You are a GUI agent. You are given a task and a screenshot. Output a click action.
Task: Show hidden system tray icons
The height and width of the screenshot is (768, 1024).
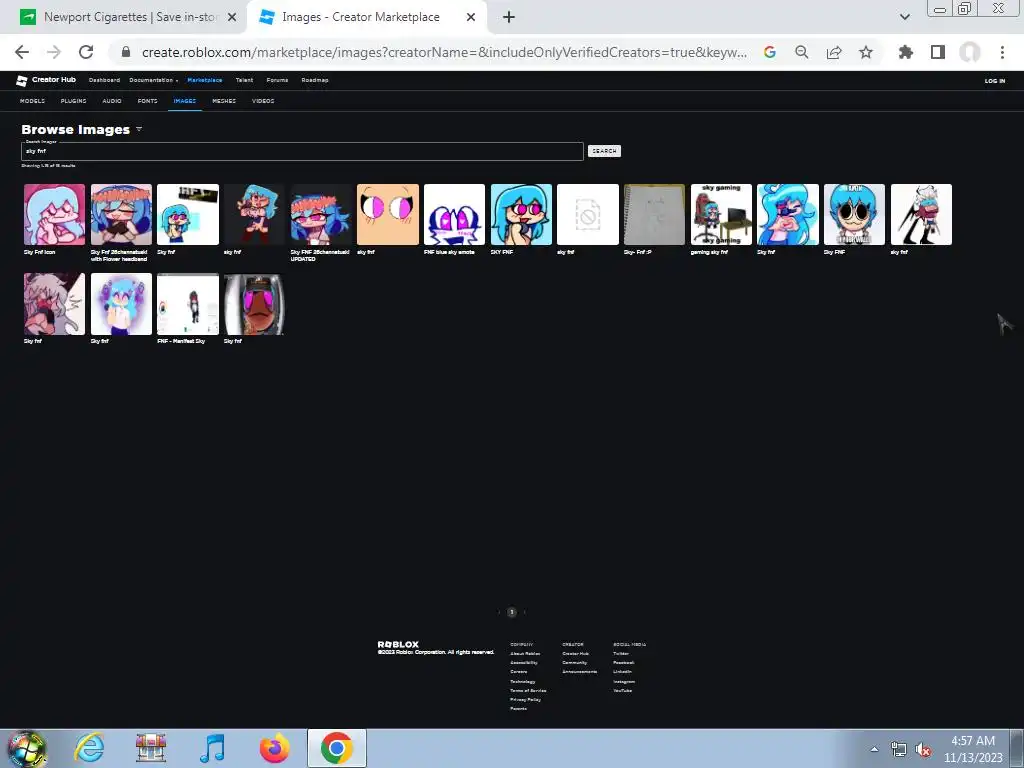(x=874, y=749)
